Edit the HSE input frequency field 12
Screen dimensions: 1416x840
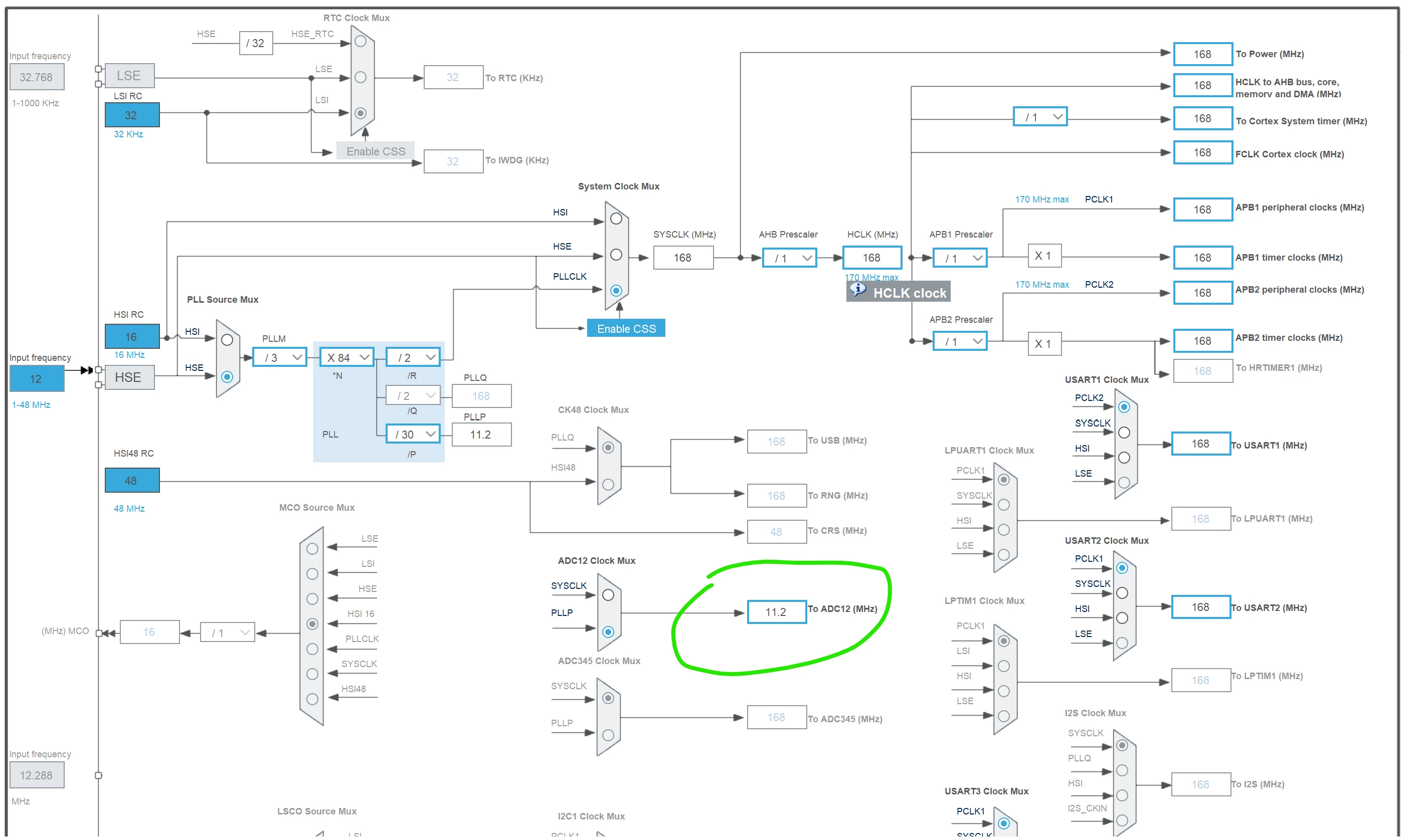coord(37,379)
